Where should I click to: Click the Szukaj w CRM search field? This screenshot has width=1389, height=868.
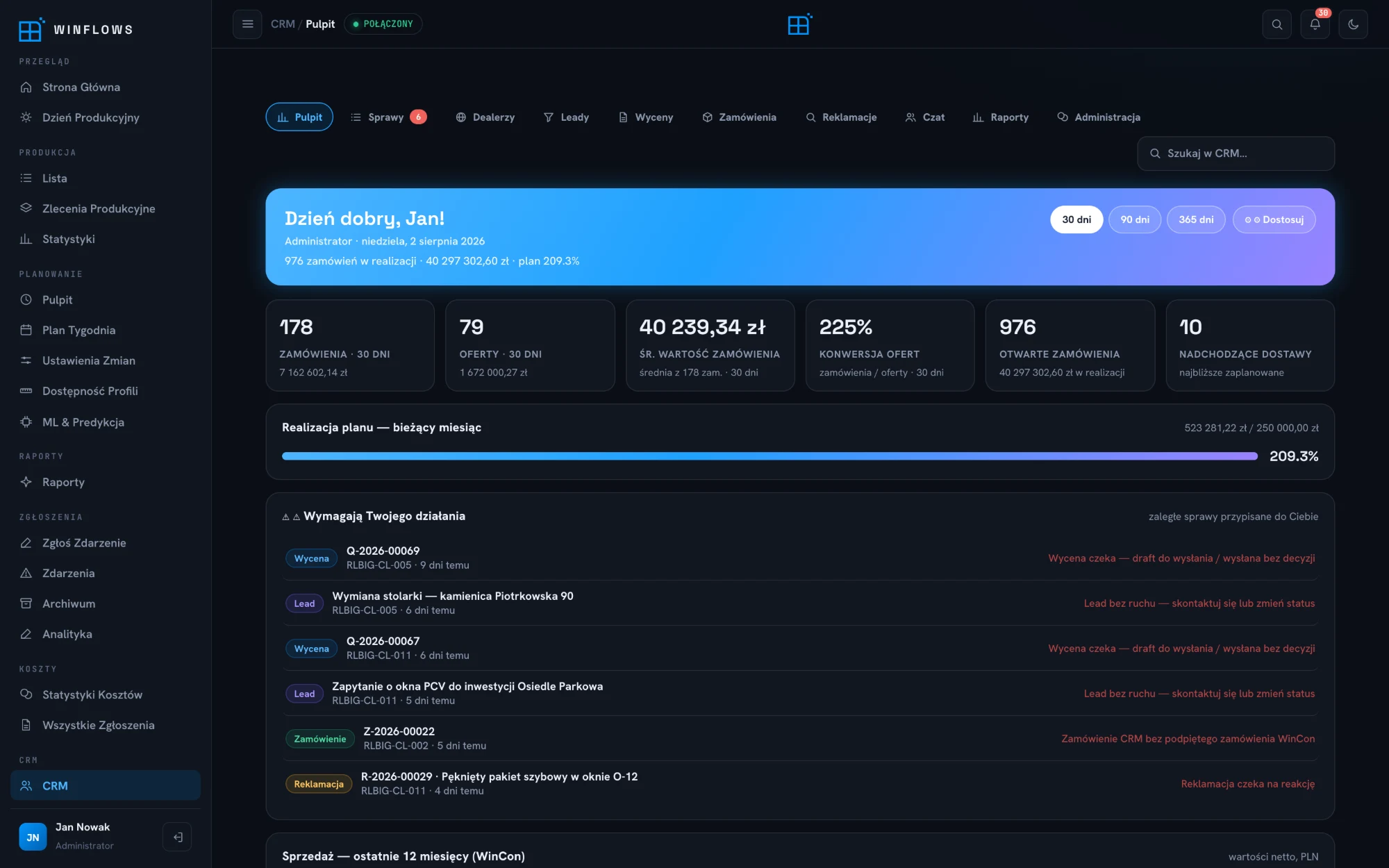point(1236,153)
